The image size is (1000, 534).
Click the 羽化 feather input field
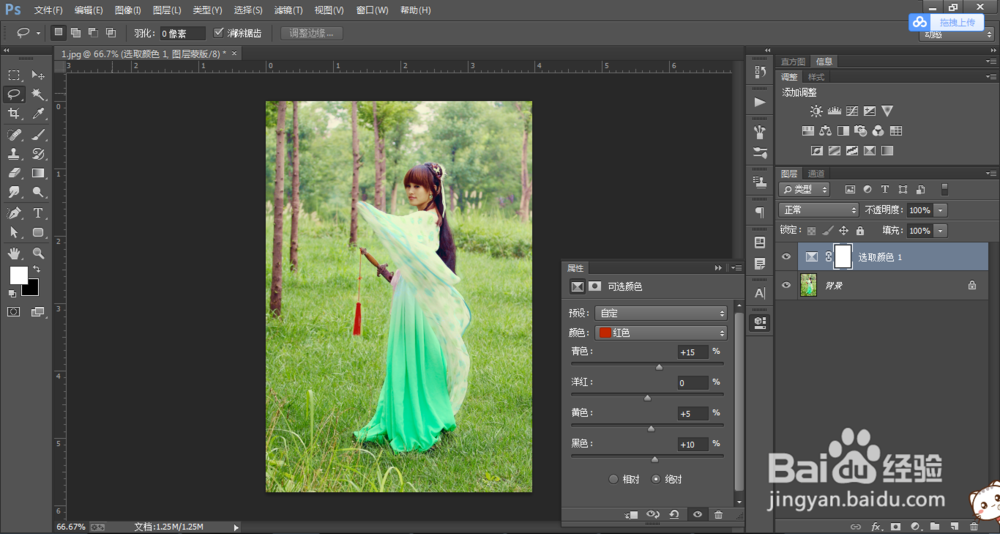click(182, 33)
